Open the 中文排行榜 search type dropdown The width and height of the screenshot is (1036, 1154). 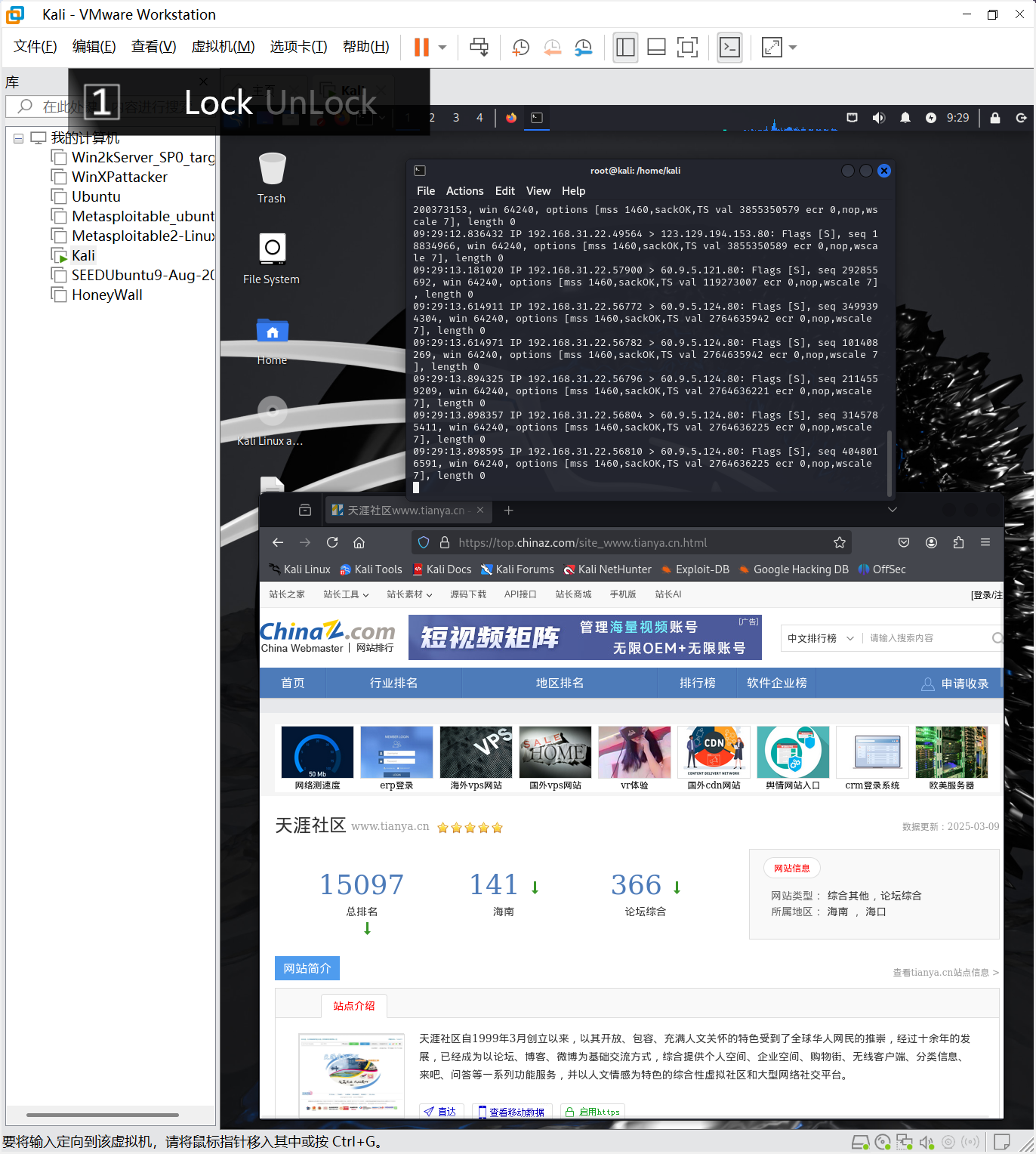click(820, 638)
